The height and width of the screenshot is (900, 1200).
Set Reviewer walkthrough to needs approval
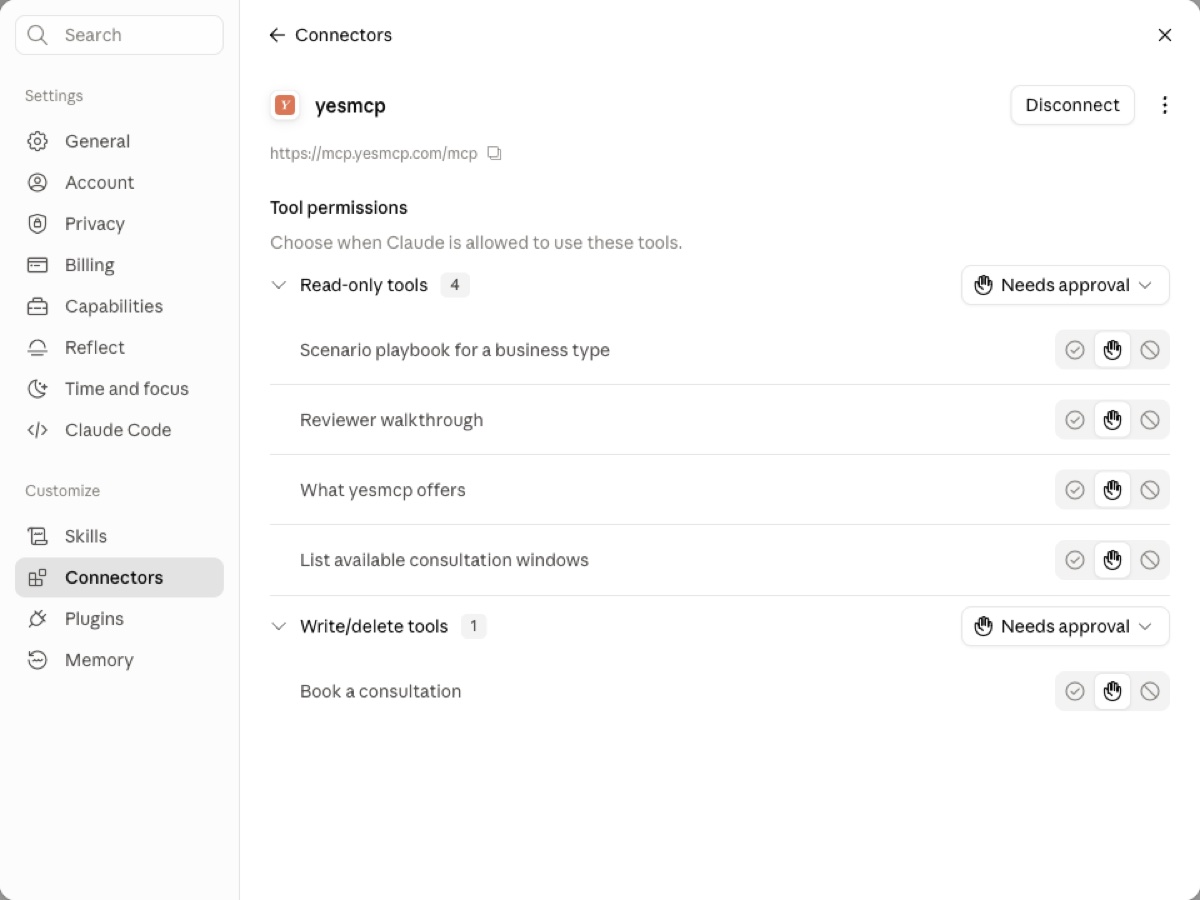pos(1113,420)
